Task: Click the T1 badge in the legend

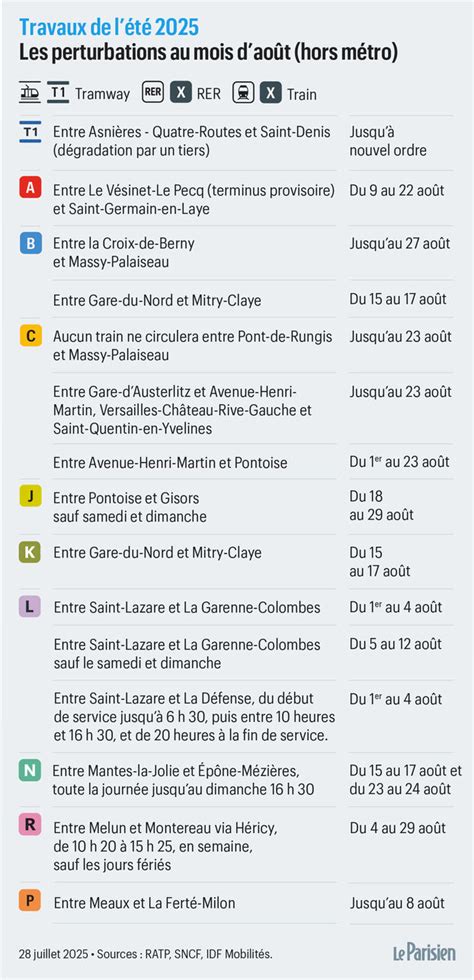Action: pos(58,92)
